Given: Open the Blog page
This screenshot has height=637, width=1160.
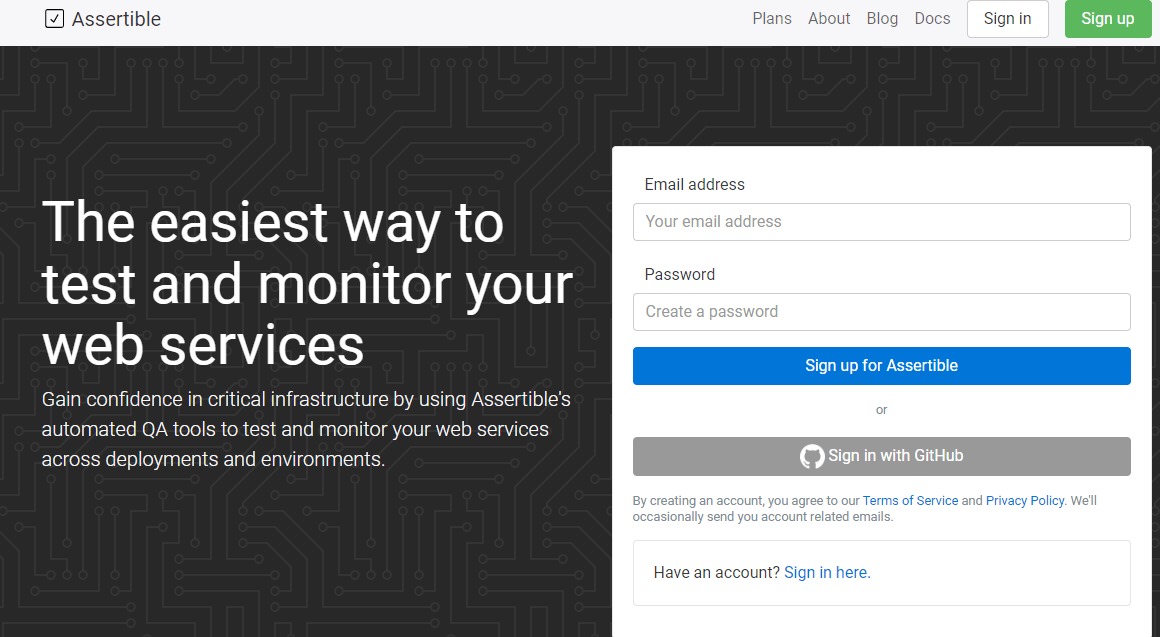Looking at the screenshot, I should [x=882, y=18].
